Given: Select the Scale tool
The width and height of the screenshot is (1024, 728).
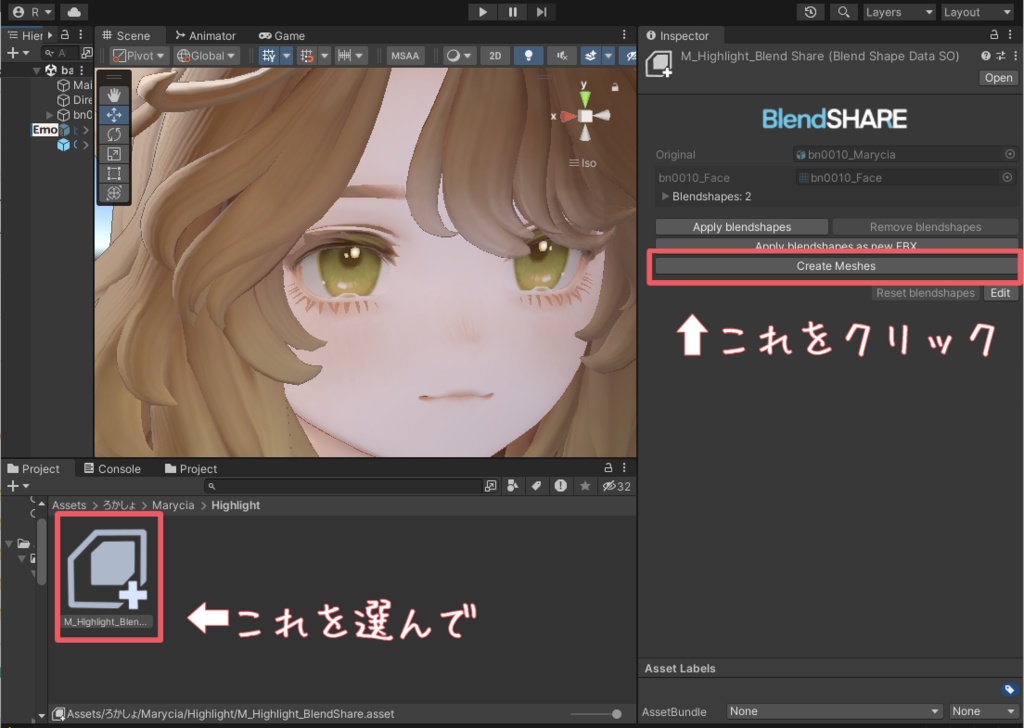Looking at the screenshot, I should 113,154.
